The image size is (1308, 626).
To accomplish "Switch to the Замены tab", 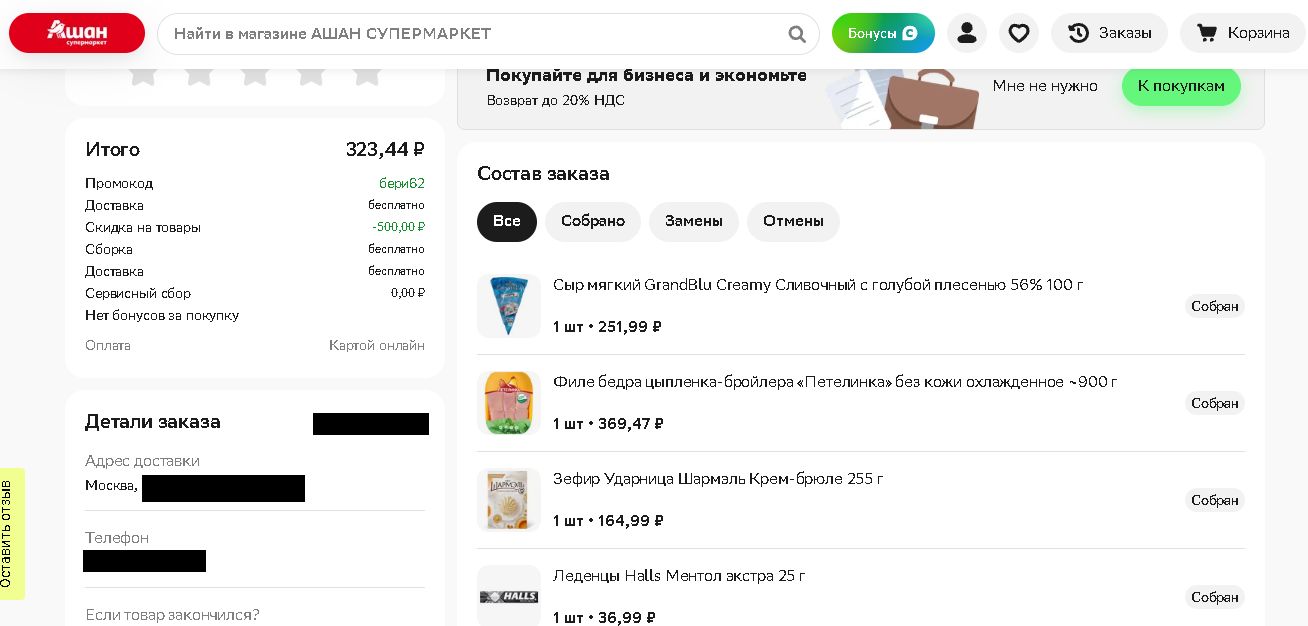I will 693,221.
